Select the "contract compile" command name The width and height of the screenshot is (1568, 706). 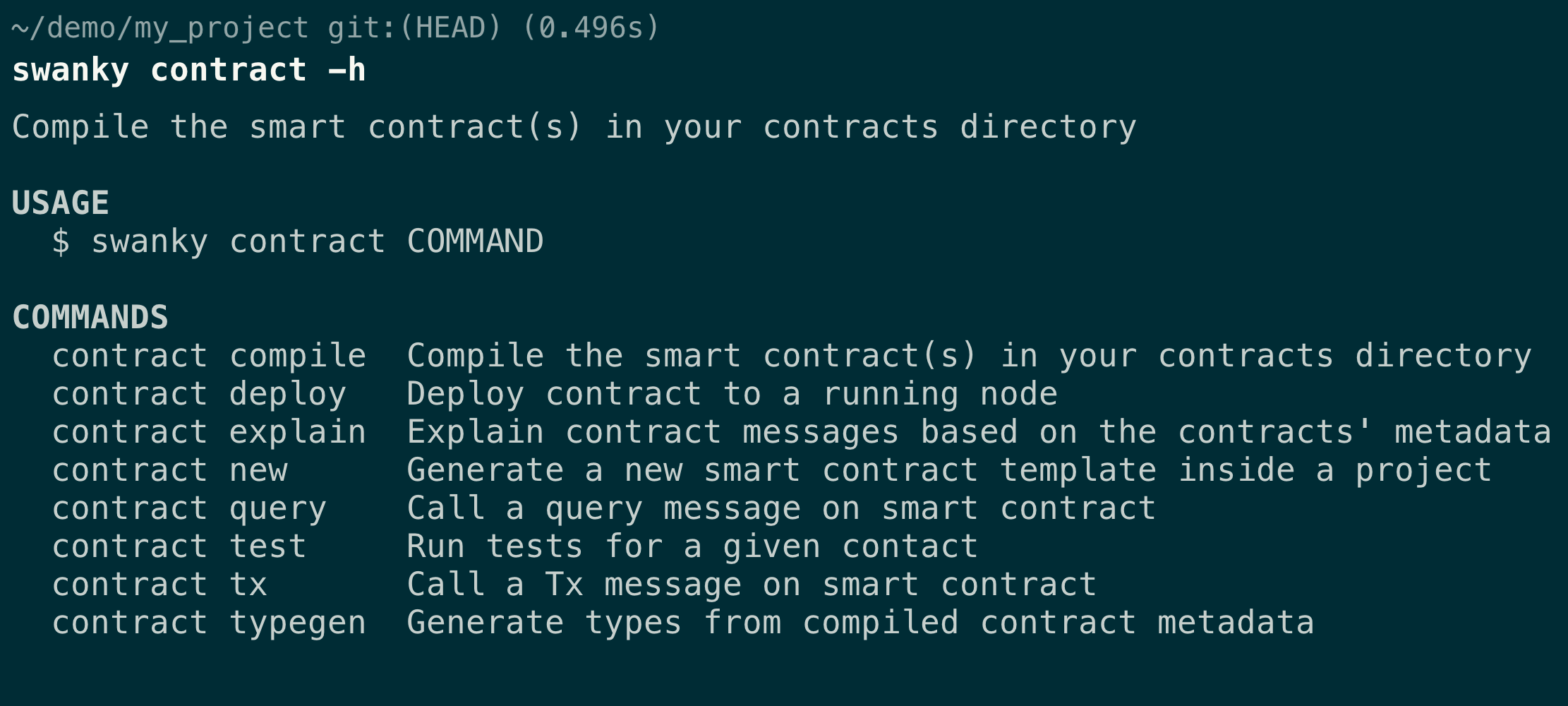click(x=209, y=356)
